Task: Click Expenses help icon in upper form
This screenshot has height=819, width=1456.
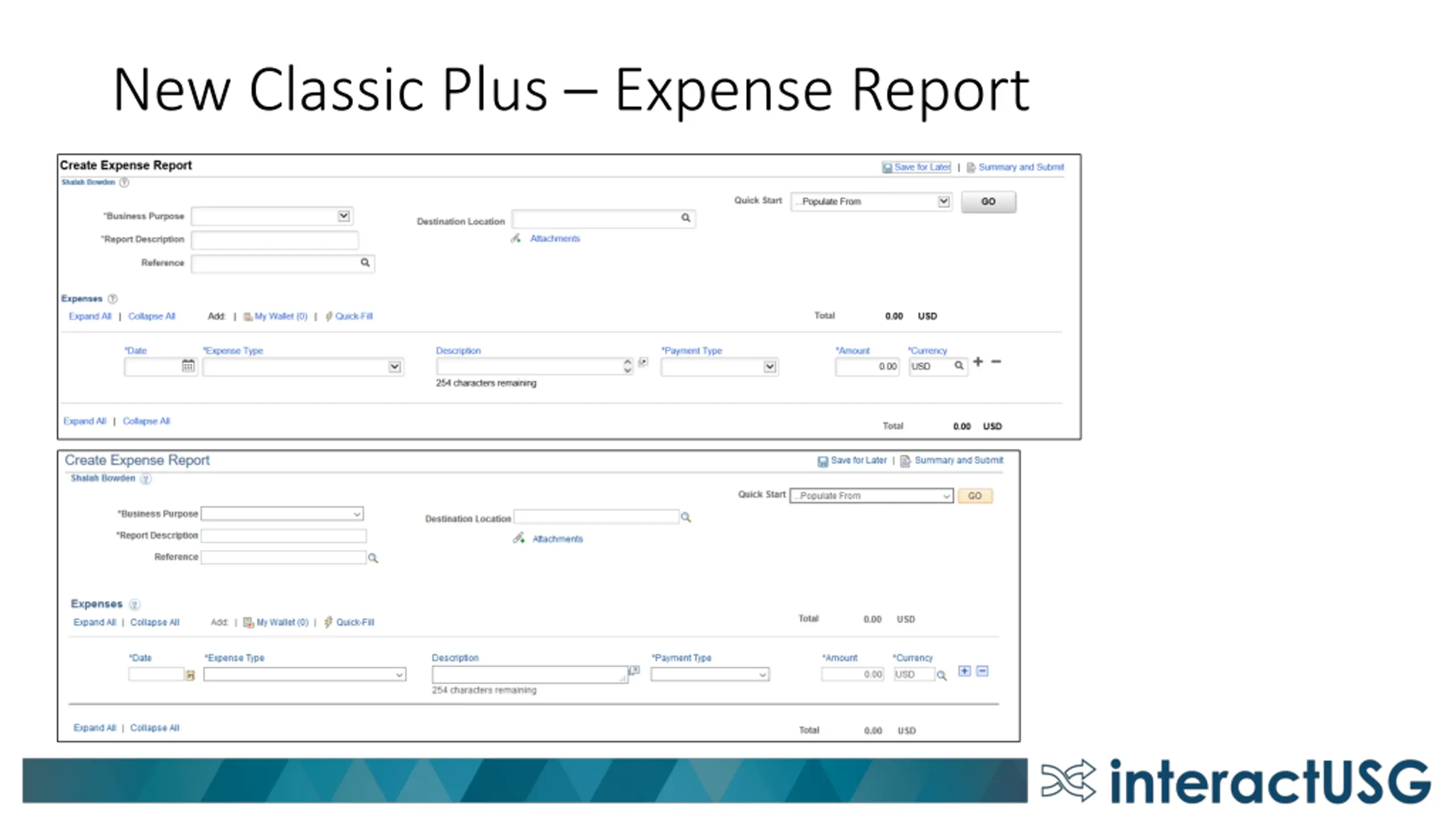Action: pyautogui.click(x=113, y=299)
